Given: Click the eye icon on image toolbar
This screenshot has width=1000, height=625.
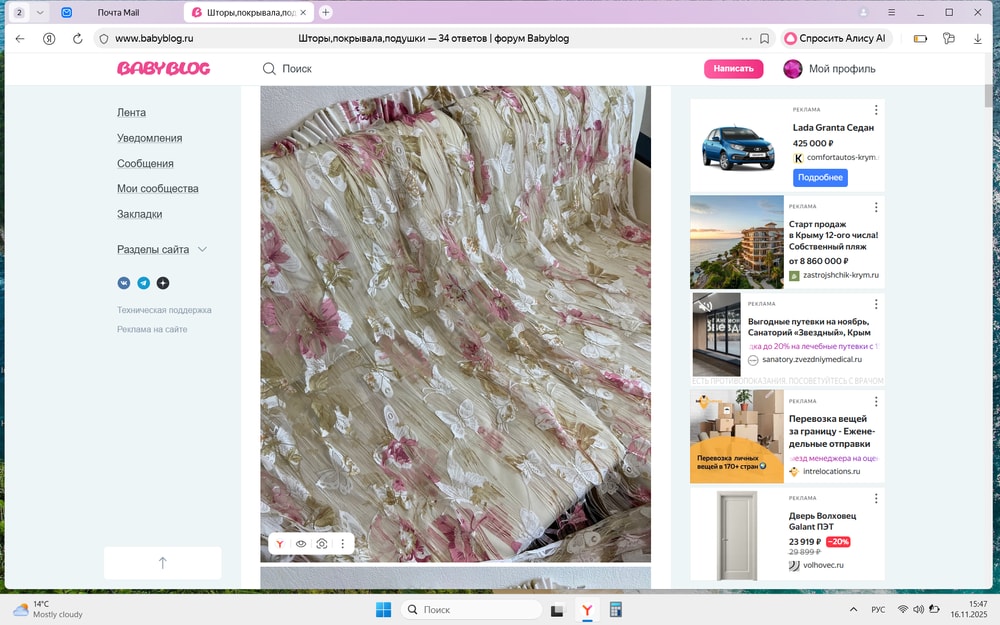Looking at the screenshot, I should [301, 544].
